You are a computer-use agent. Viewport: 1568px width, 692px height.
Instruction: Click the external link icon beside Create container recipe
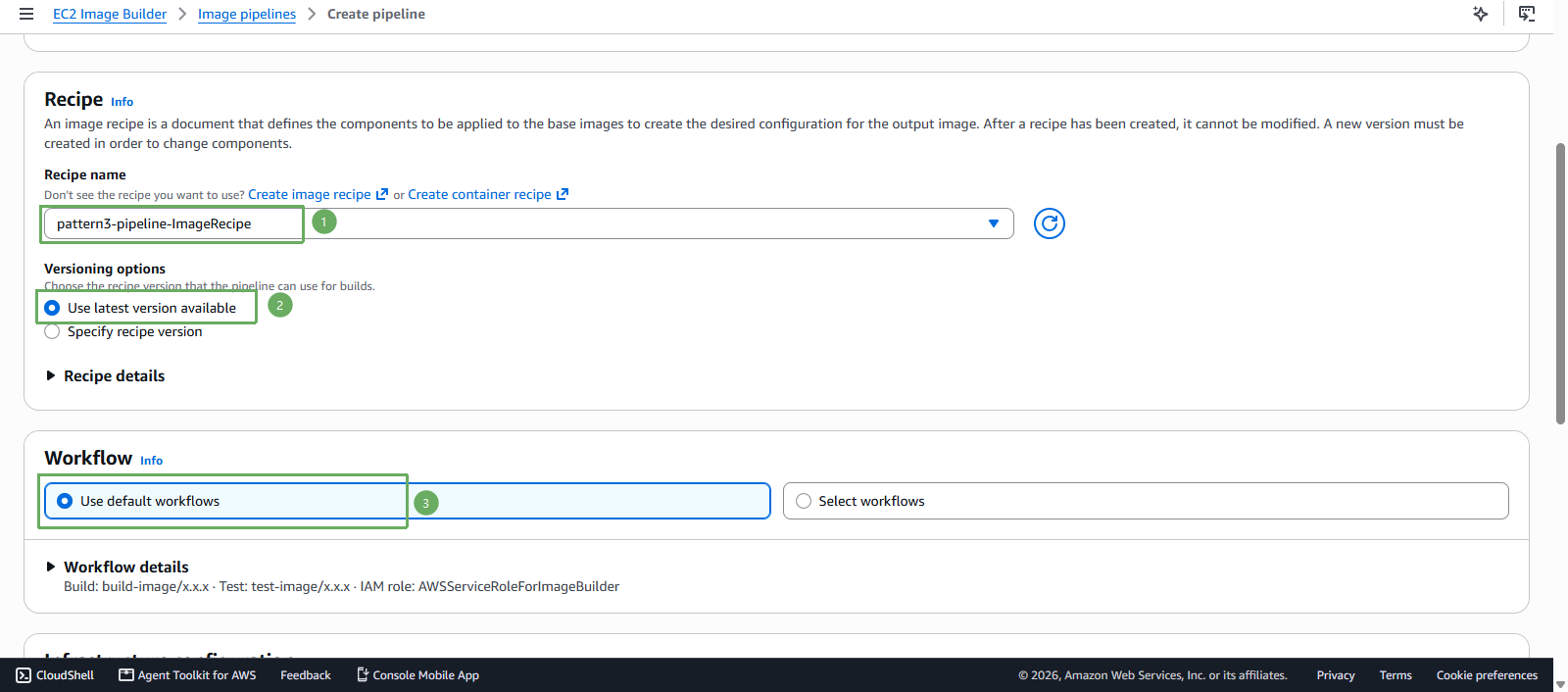563,194
